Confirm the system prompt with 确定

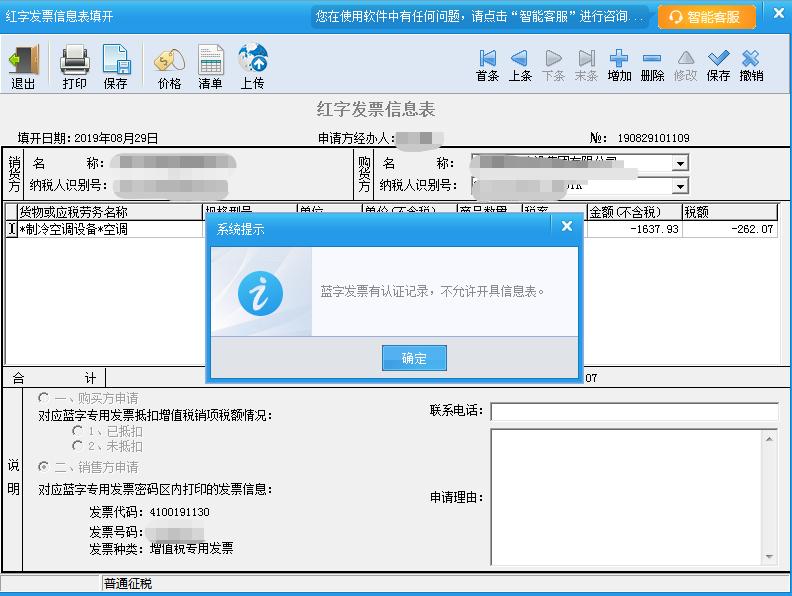414,358
